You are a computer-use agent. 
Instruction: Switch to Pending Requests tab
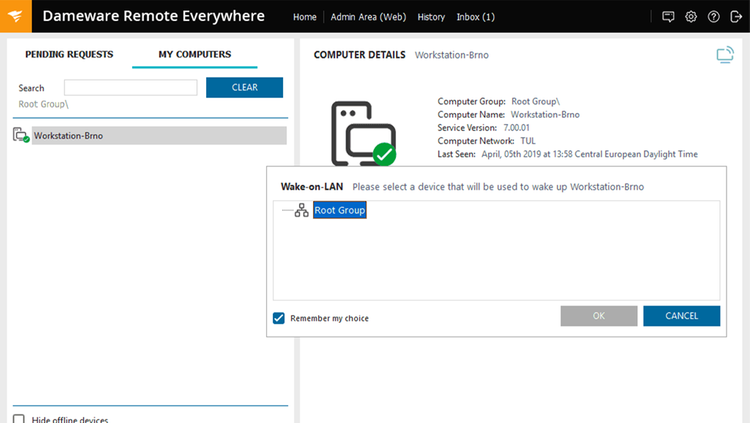69,54
